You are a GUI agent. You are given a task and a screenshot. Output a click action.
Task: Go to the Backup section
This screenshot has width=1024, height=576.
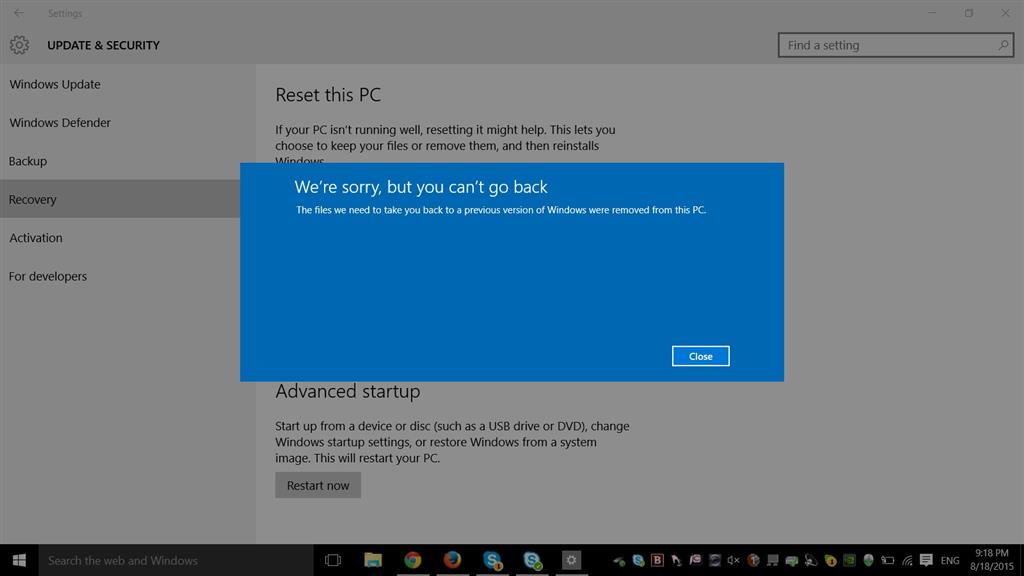(x=28, y=161)
